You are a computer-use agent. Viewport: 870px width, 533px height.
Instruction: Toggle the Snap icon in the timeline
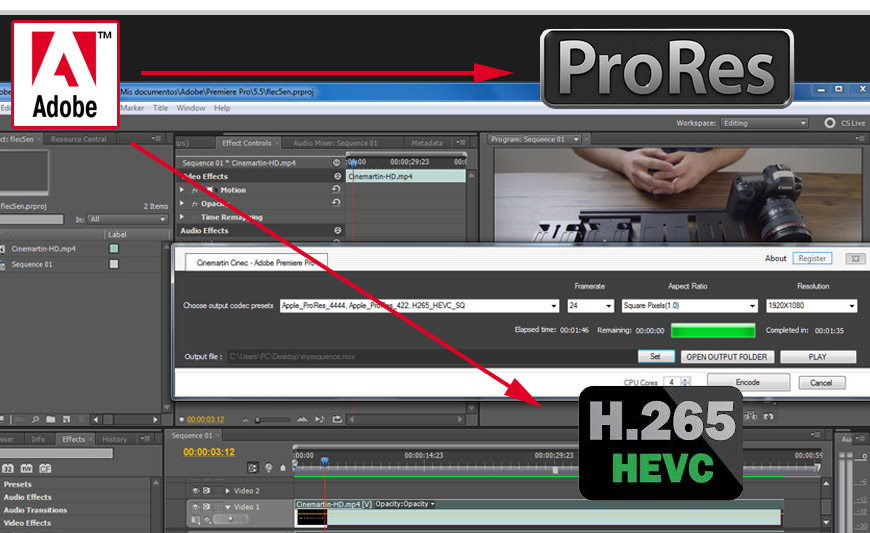coord(253,468)
